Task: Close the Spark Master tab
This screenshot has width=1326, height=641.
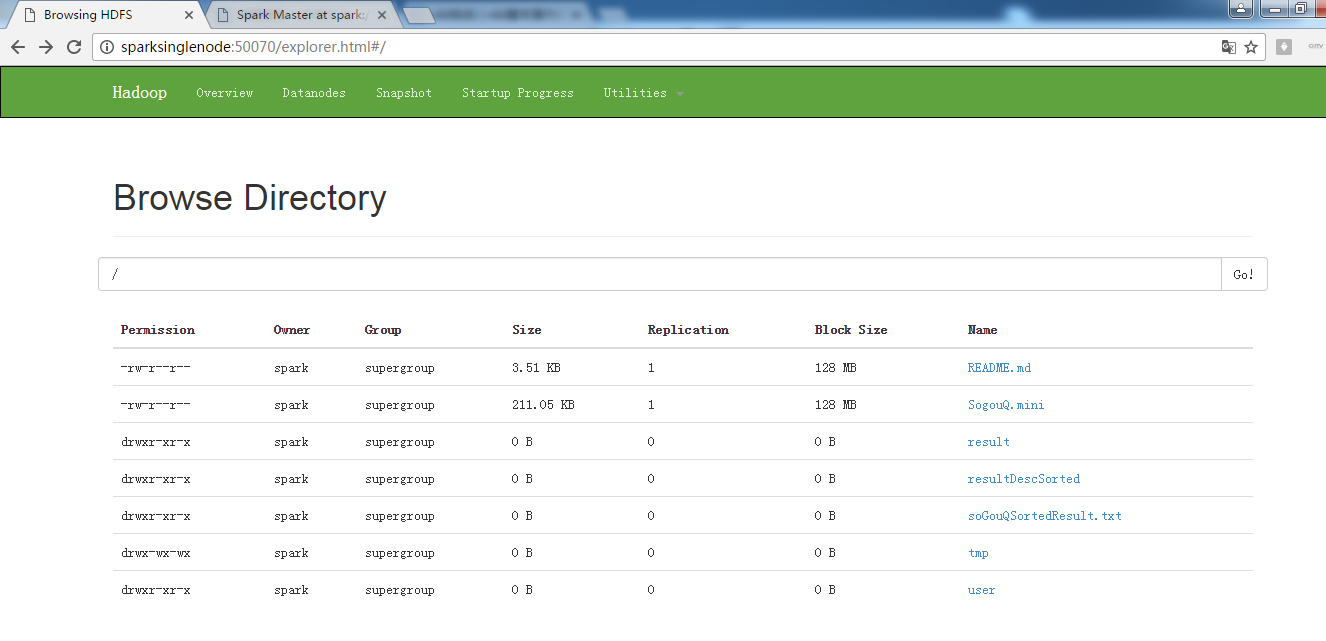Action: point(381,15)
